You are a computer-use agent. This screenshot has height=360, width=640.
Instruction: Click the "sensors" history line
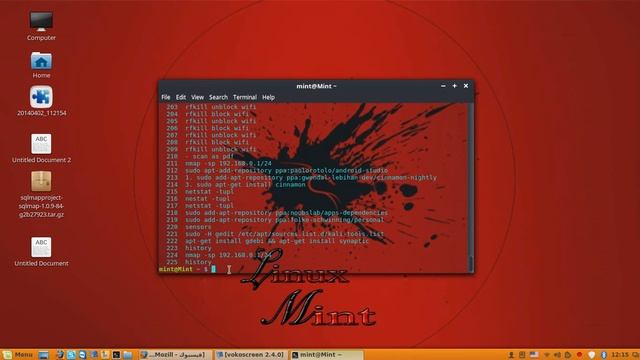click(x=189, y=227)
